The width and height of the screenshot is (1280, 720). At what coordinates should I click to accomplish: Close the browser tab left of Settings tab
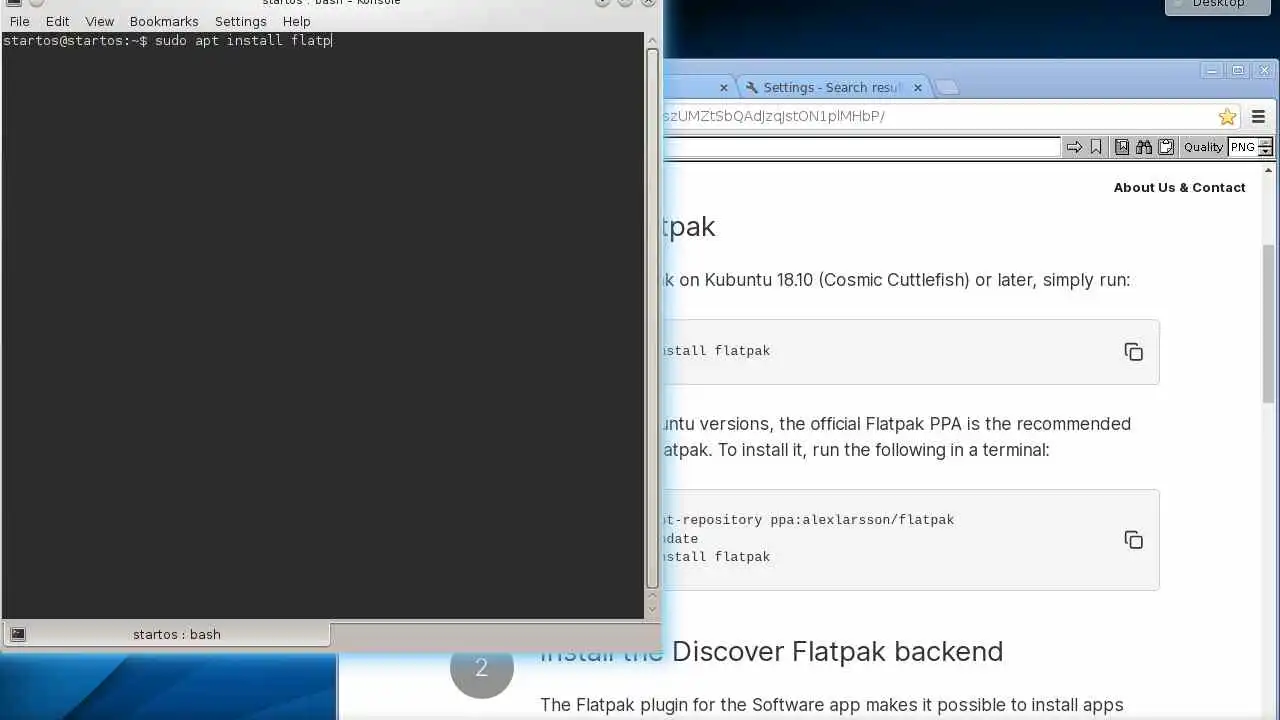724,88
